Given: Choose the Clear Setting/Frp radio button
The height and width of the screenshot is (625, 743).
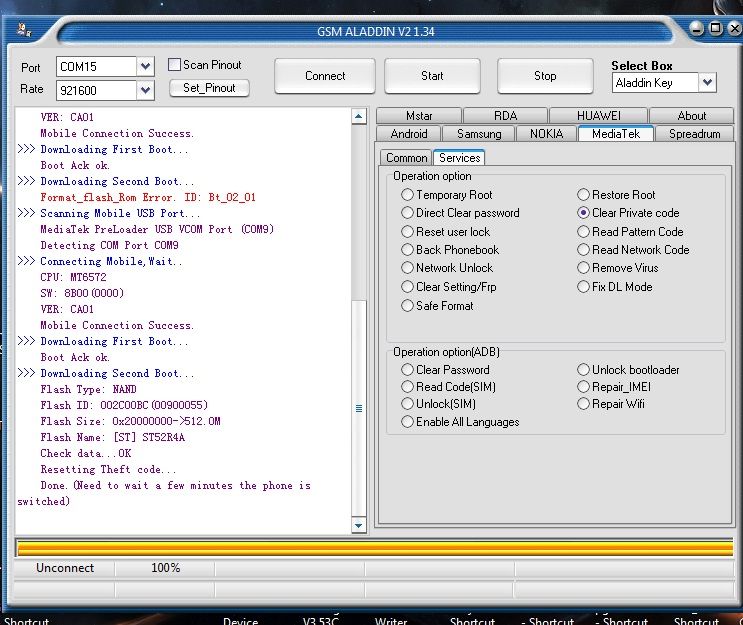Looking at the screenshot, I should tap(408, 287).
